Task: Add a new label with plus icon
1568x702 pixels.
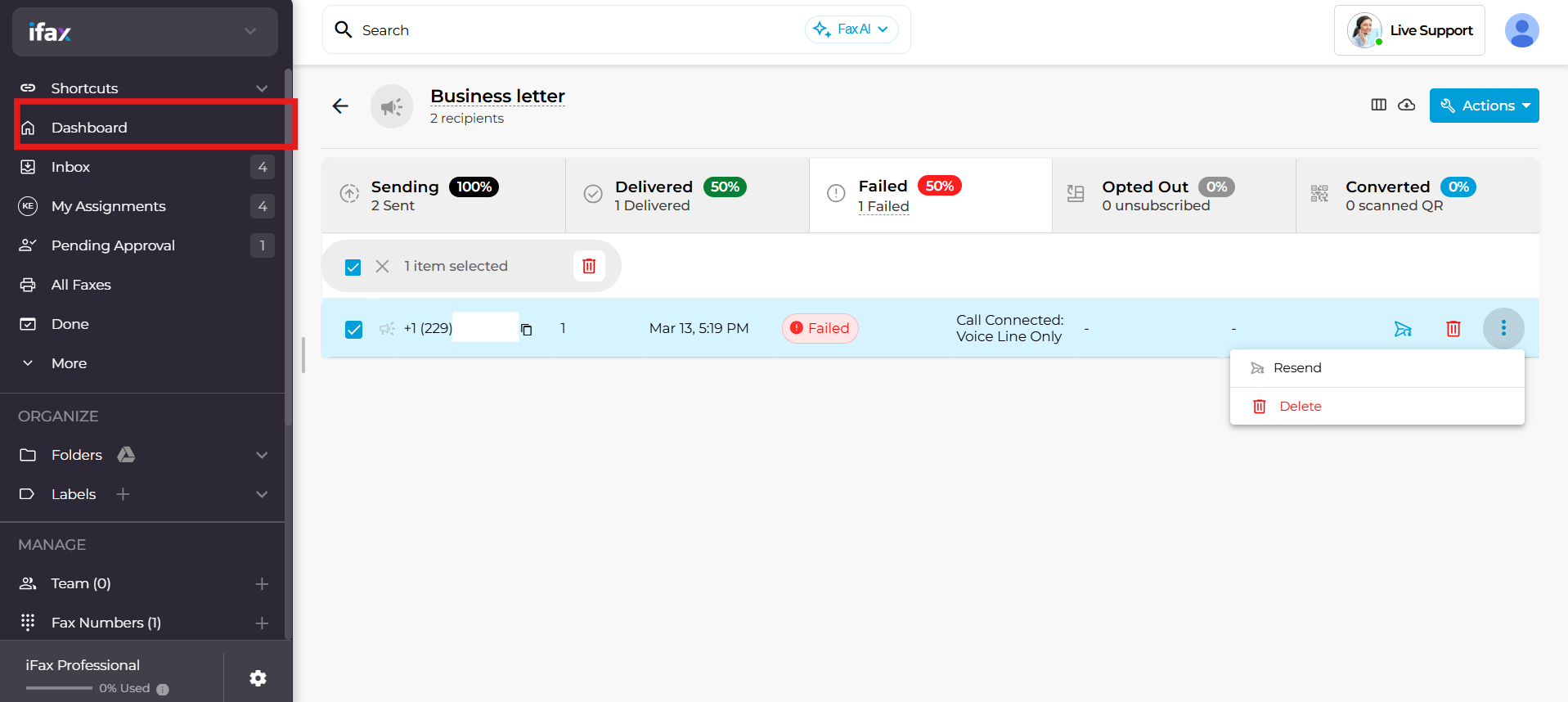Action: tap(123, 494)
